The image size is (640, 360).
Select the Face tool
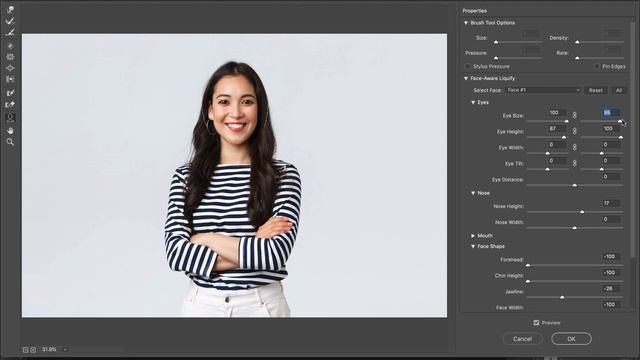pyautogui.click(x=10, y=118)
